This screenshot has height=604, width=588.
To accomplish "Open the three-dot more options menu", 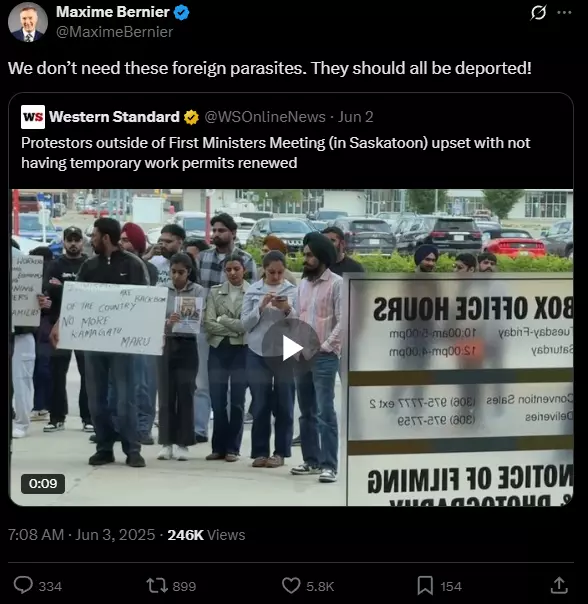I will click(x=564, y=13).
